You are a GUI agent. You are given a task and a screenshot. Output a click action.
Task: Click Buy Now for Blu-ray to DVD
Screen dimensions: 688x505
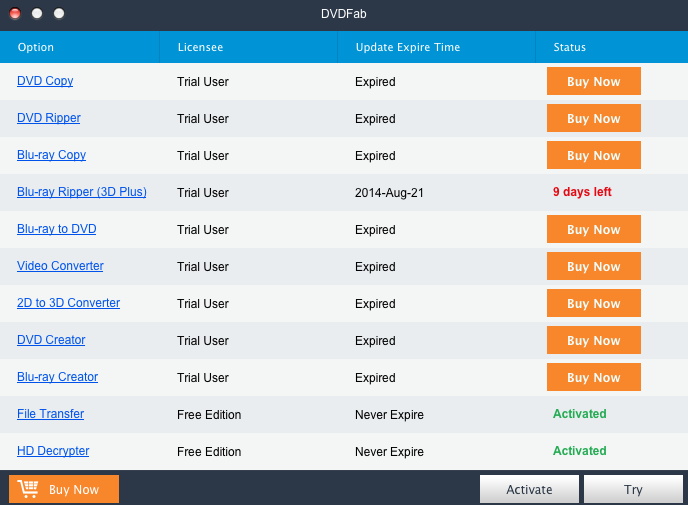[x=594, y=229]
